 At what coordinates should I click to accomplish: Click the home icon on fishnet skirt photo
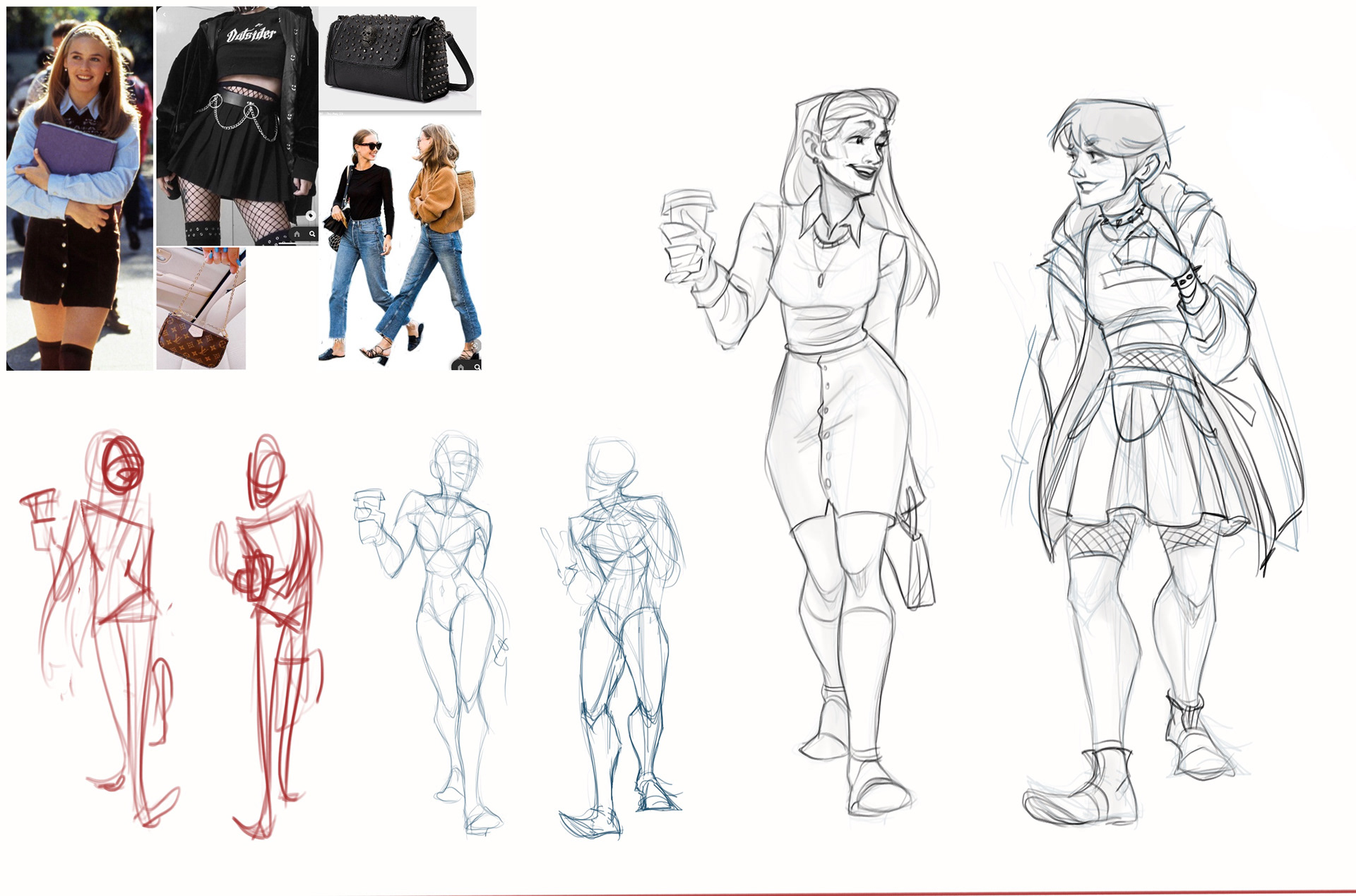click(297, 234)
